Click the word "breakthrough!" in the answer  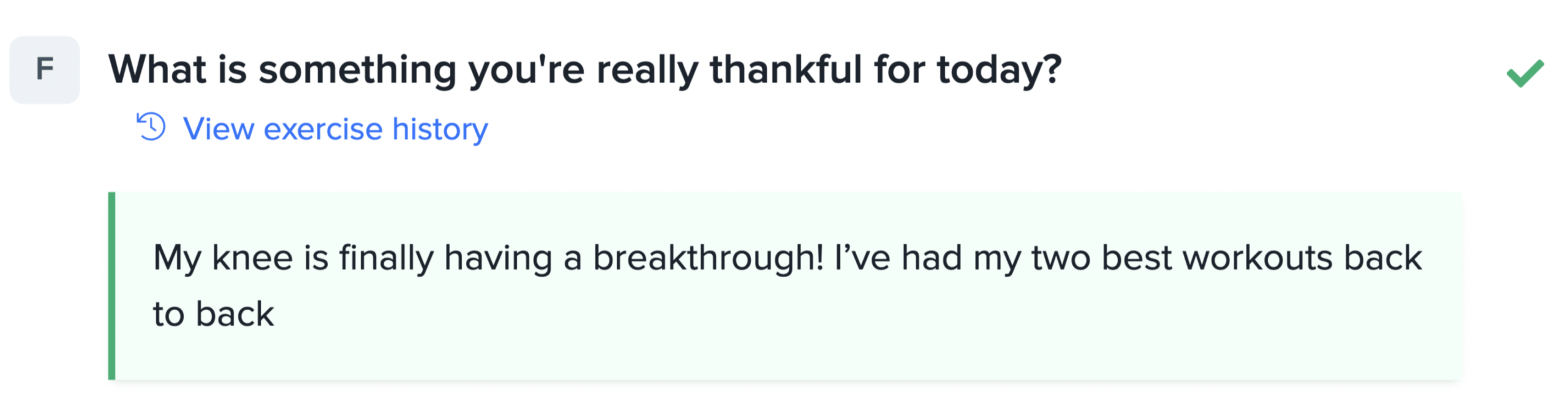click(x=708, y=258)
